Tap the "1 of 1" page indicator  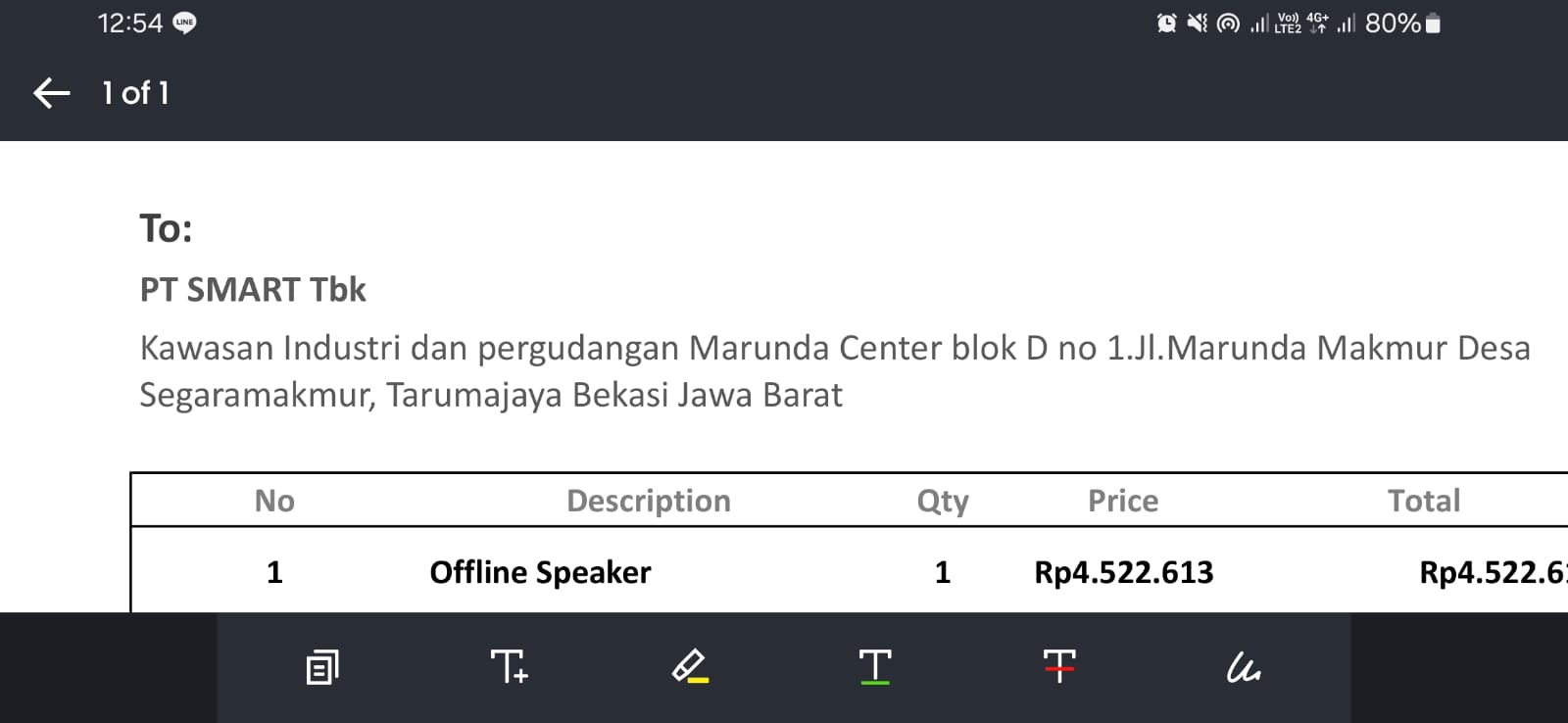pyautogui.click(x=136, y=93)
